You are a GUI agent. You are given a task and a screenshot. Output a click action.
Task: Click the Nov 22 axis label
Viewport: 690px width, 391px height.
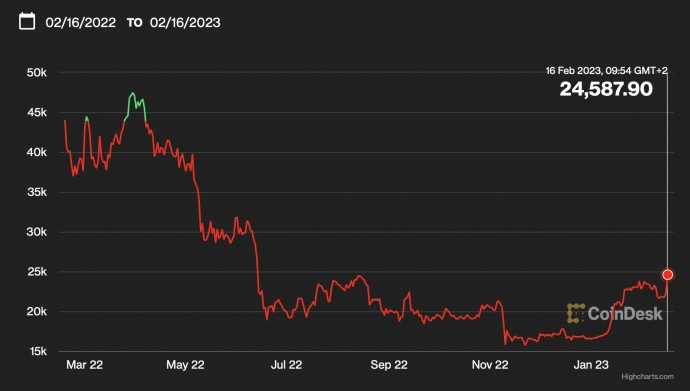tap(490, 364)
